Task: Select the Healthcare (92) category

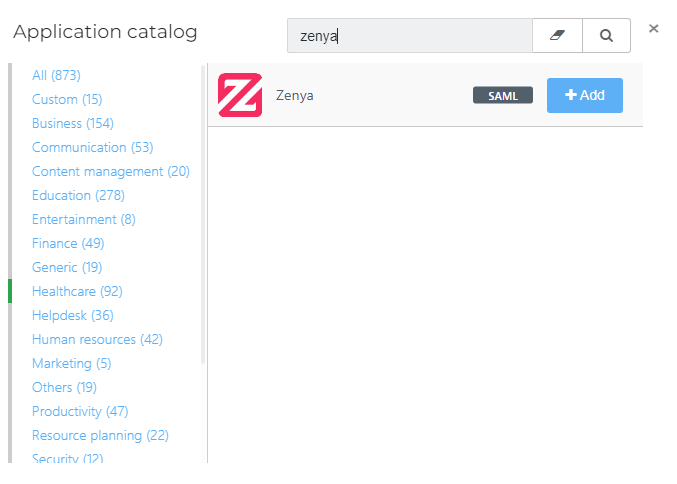Action: pos(77,291)
